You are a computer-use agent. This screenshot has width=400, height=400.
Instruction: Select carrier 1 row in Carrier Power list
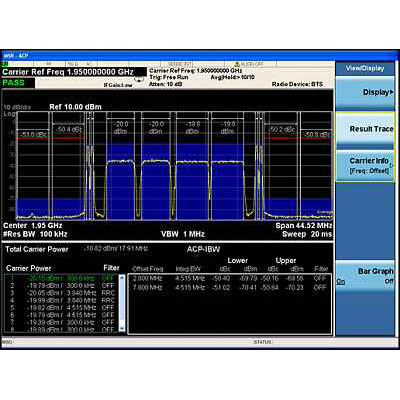point(61,278)
